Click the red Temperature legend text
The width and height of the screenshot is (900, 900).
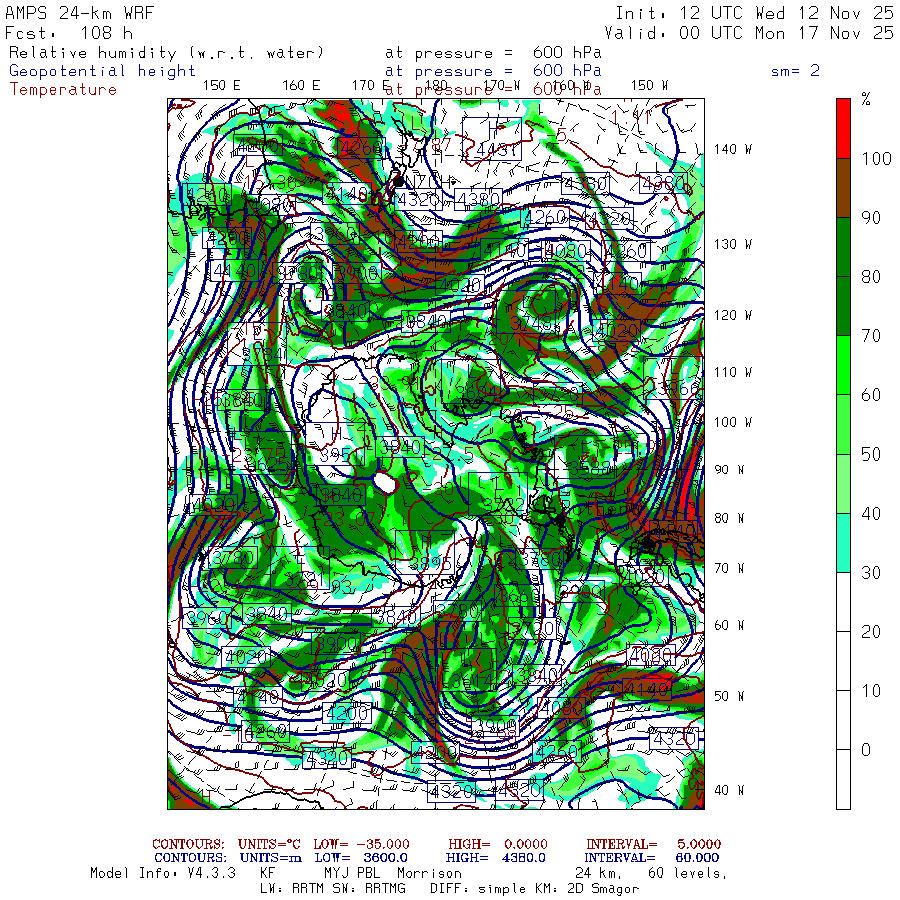pos(63,90)
